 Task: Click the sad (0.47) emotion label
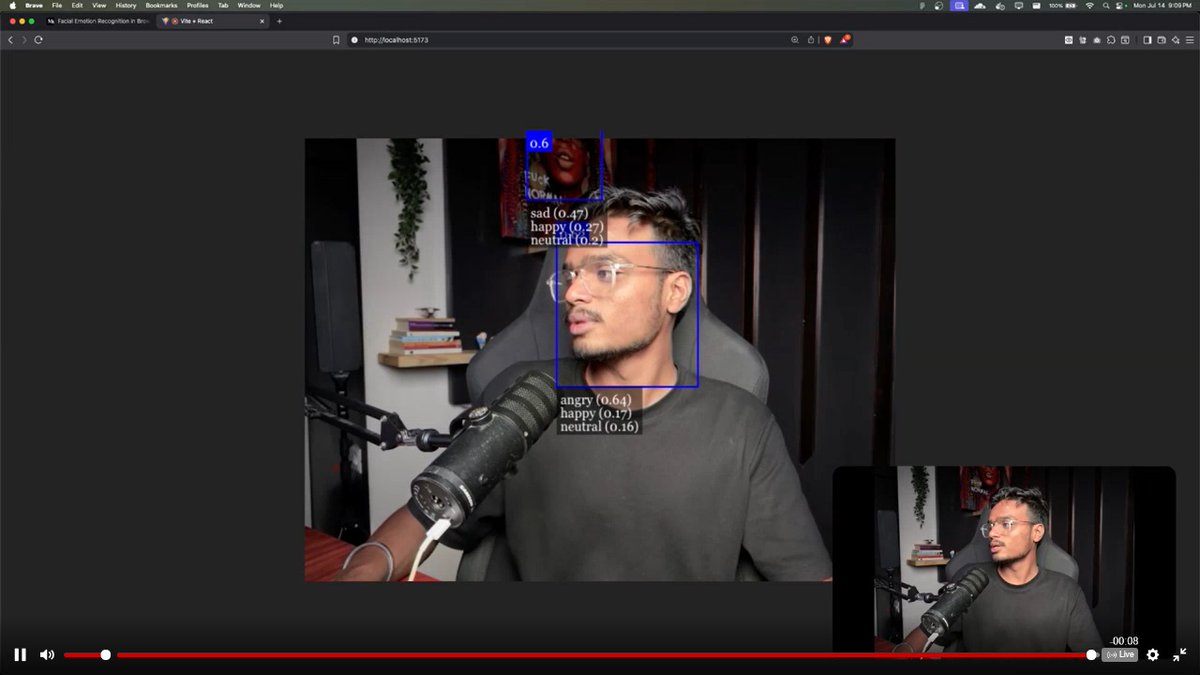(x=558, y=213)
